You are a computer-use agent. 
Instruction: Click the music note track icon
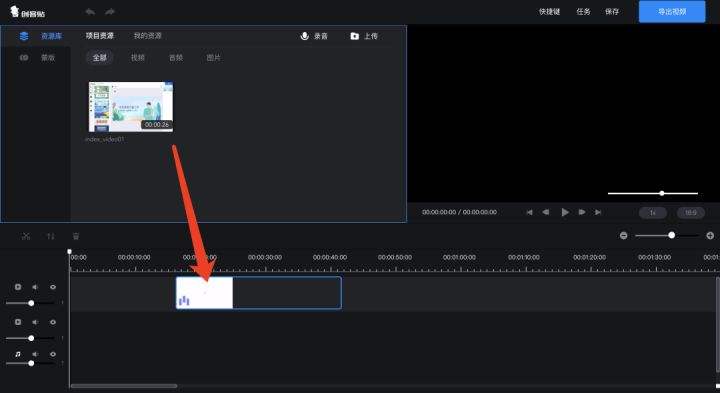coord(18,354)
